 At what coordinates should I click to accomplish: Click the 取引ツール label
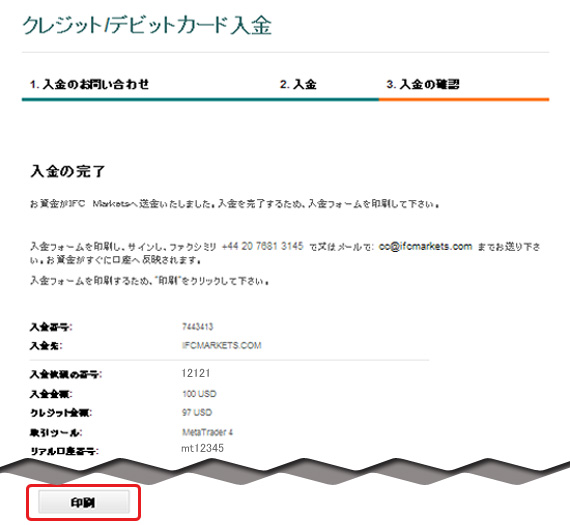[56, 432]
